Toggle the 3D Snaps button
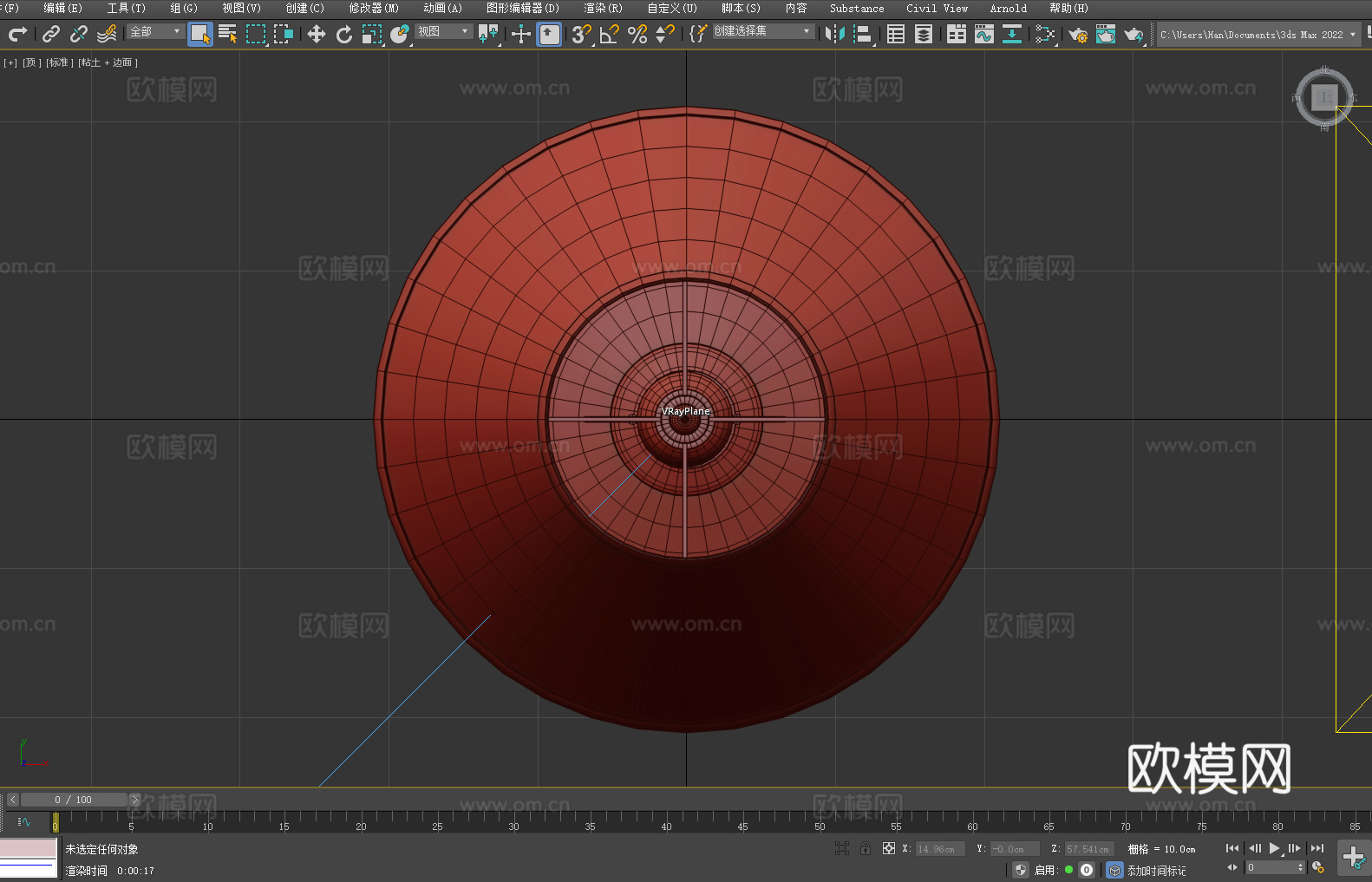Image resolution: width=1372 pixels, height=882 pixels. pos(581,34)
